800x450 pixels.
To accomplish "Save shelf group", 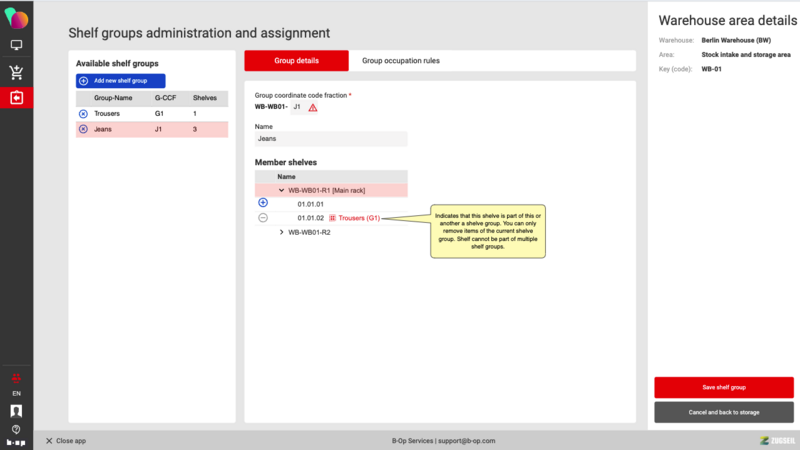I will pos(724,387).
